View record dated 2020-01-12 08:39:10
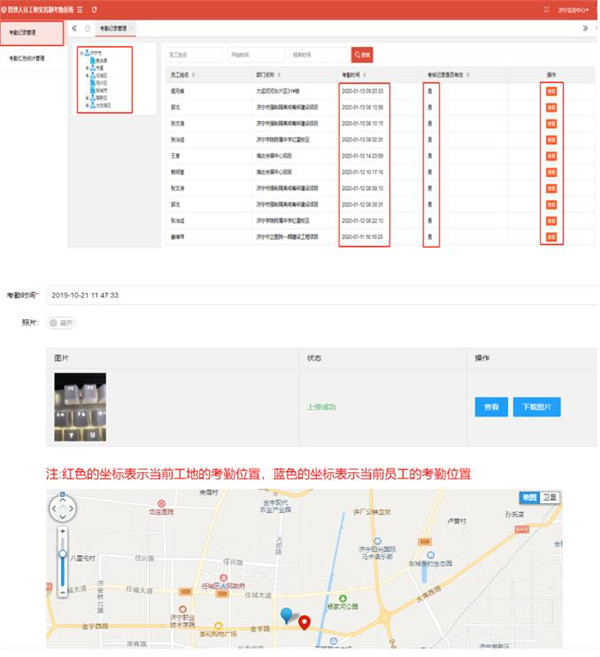This screenshot has height=657, width=600. (551, 189)
